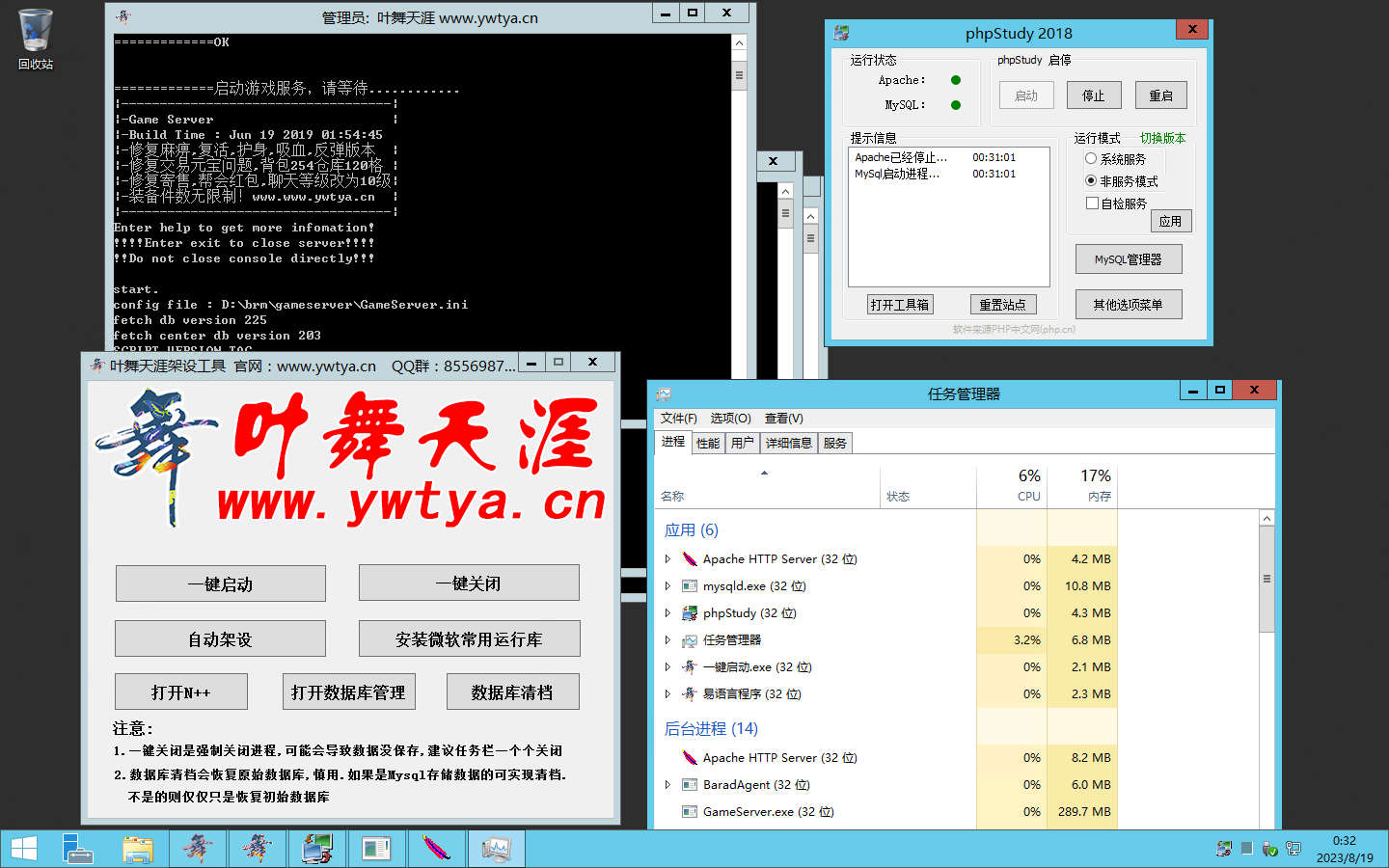Click the 自动架设 button
This screenshot has width=1389, height=868.
[x=220, y=638]
